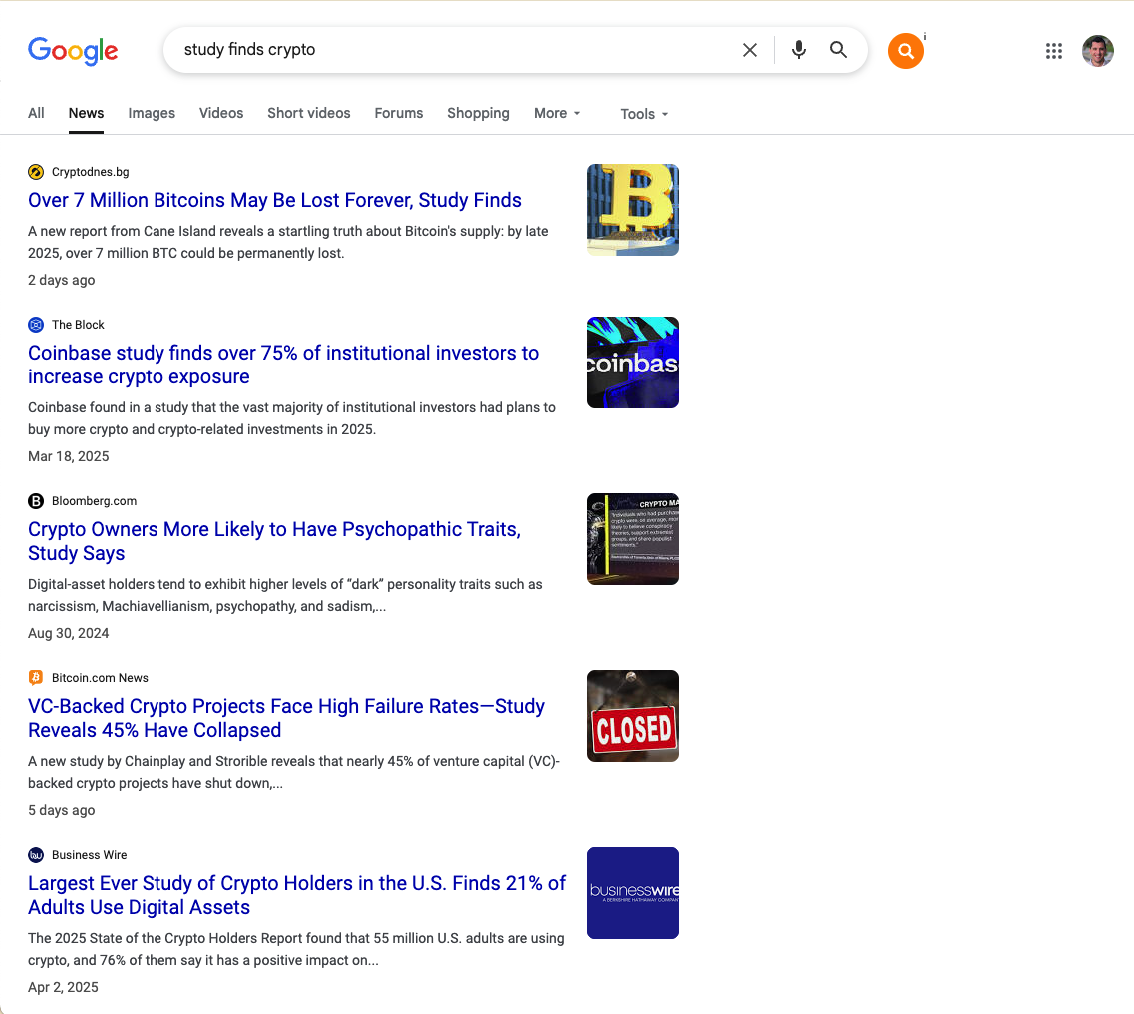Open the Tools dropdown

click(x=644, y=114)
